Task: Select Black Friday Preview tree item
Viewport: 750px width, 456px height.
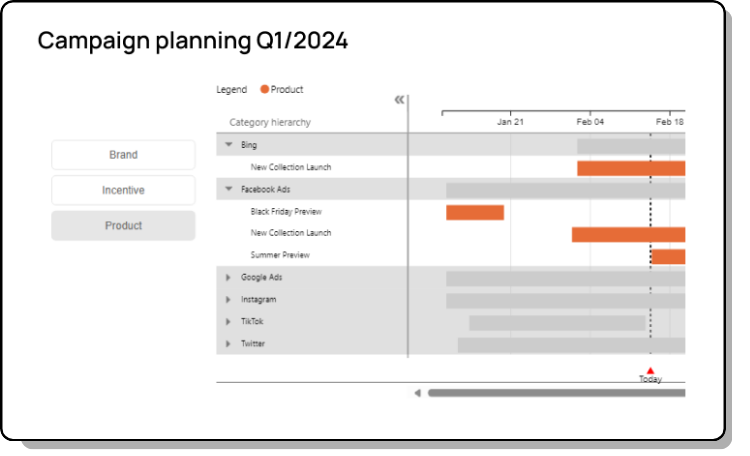Action: click(x=286, y=211)
